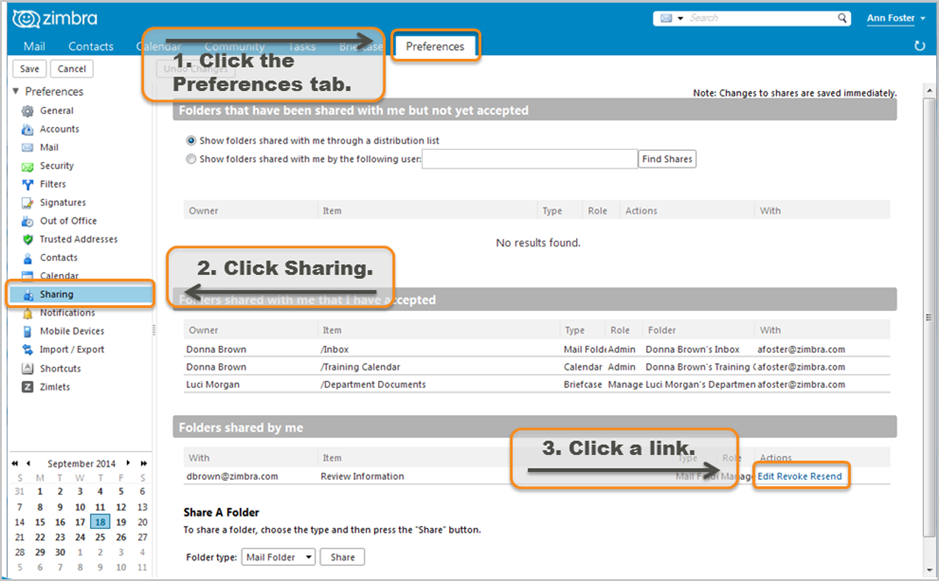Open Zimlets section
The image size is (939, 581).
[54, 387]
